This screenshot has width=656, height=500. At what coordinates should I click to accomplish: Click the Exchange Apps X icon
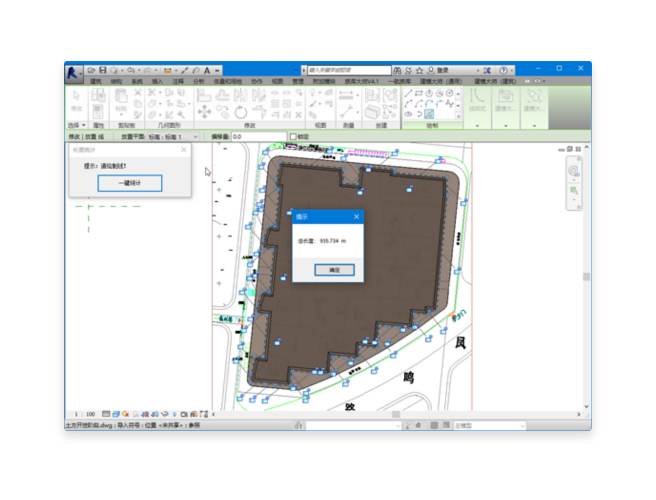(x=487, y=70)
